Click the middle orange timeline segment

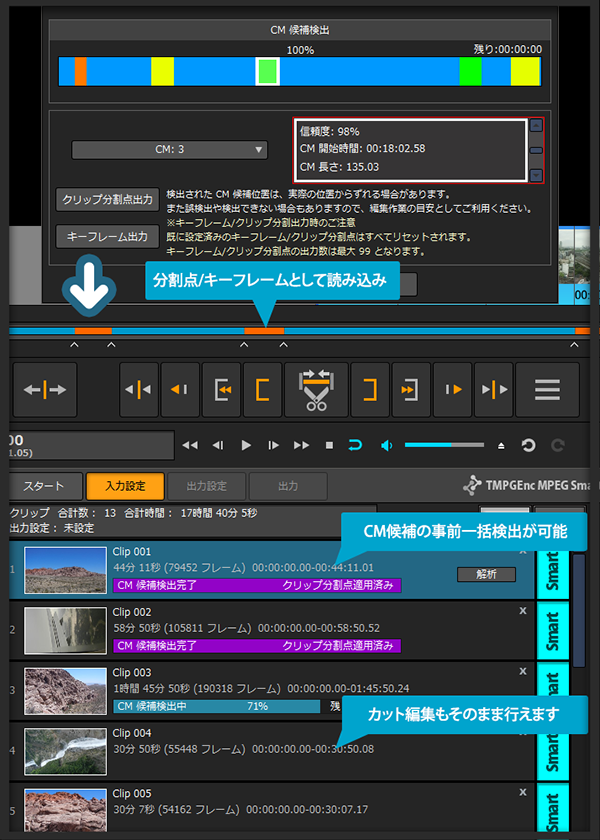click(264, 331)
